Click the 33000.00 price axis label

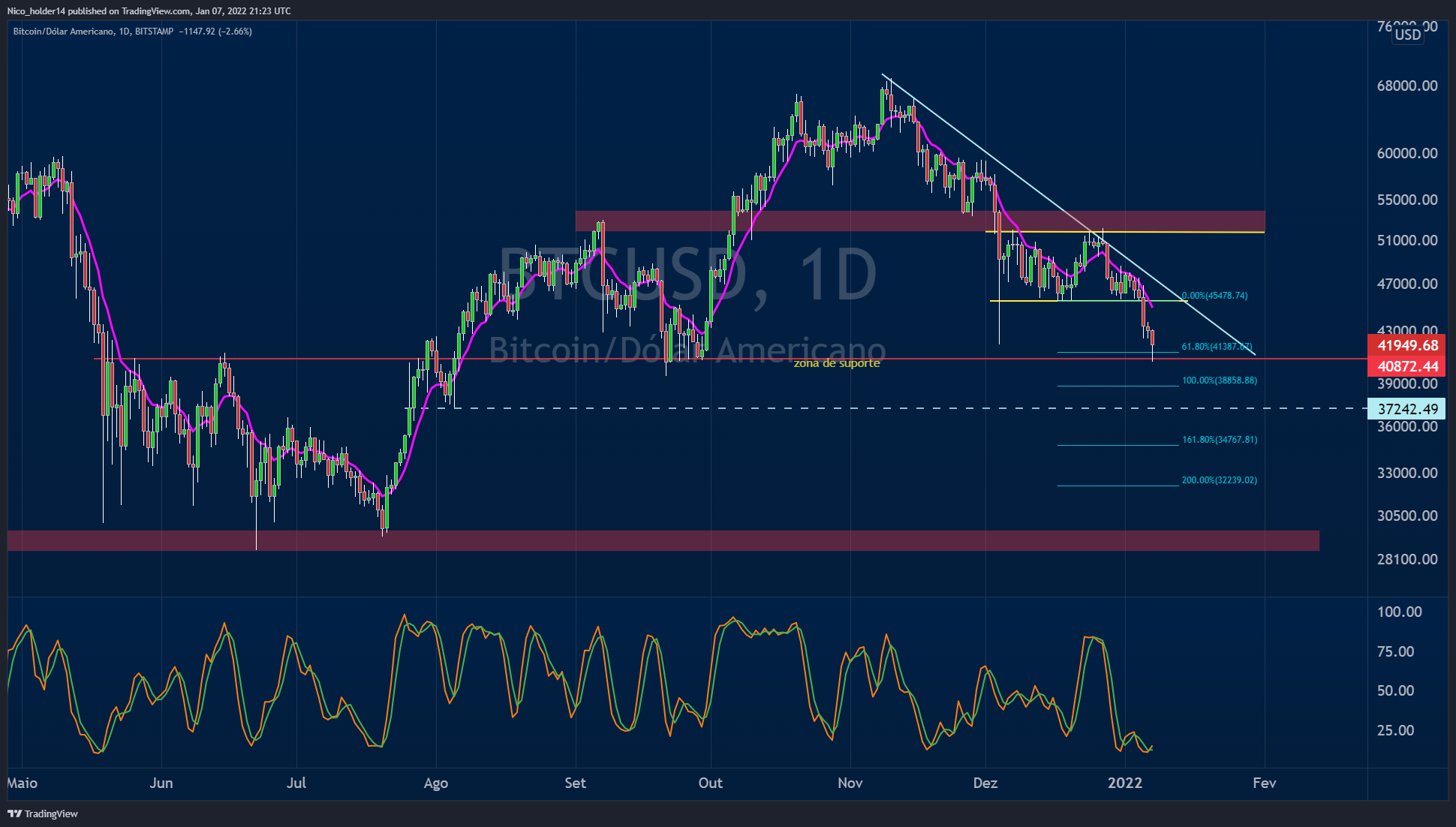tap(1407, 473)
